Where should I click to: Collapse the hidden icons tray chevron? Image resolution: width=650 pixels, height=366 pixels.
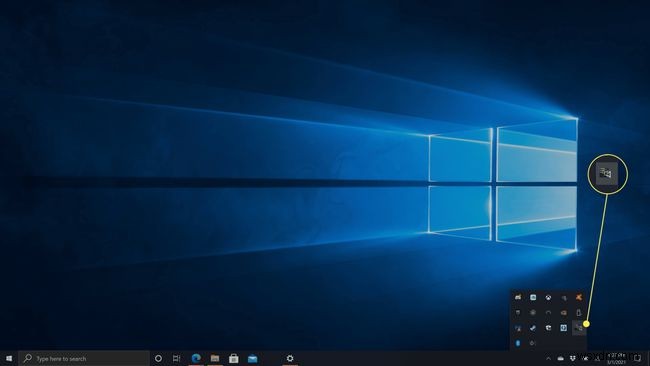tap(548, 359)
